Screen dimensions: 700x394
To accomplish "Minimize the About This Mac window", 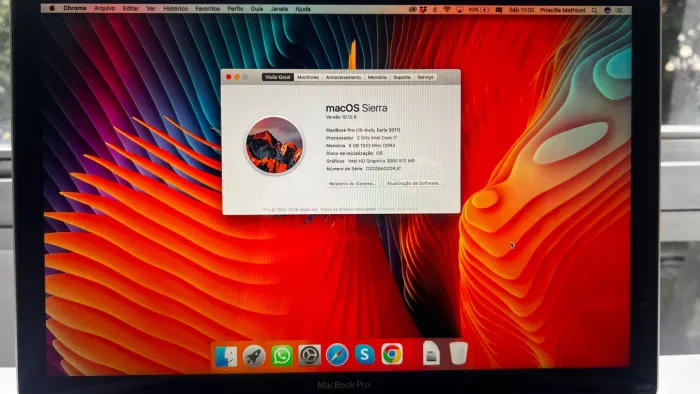I will (237, 77).
